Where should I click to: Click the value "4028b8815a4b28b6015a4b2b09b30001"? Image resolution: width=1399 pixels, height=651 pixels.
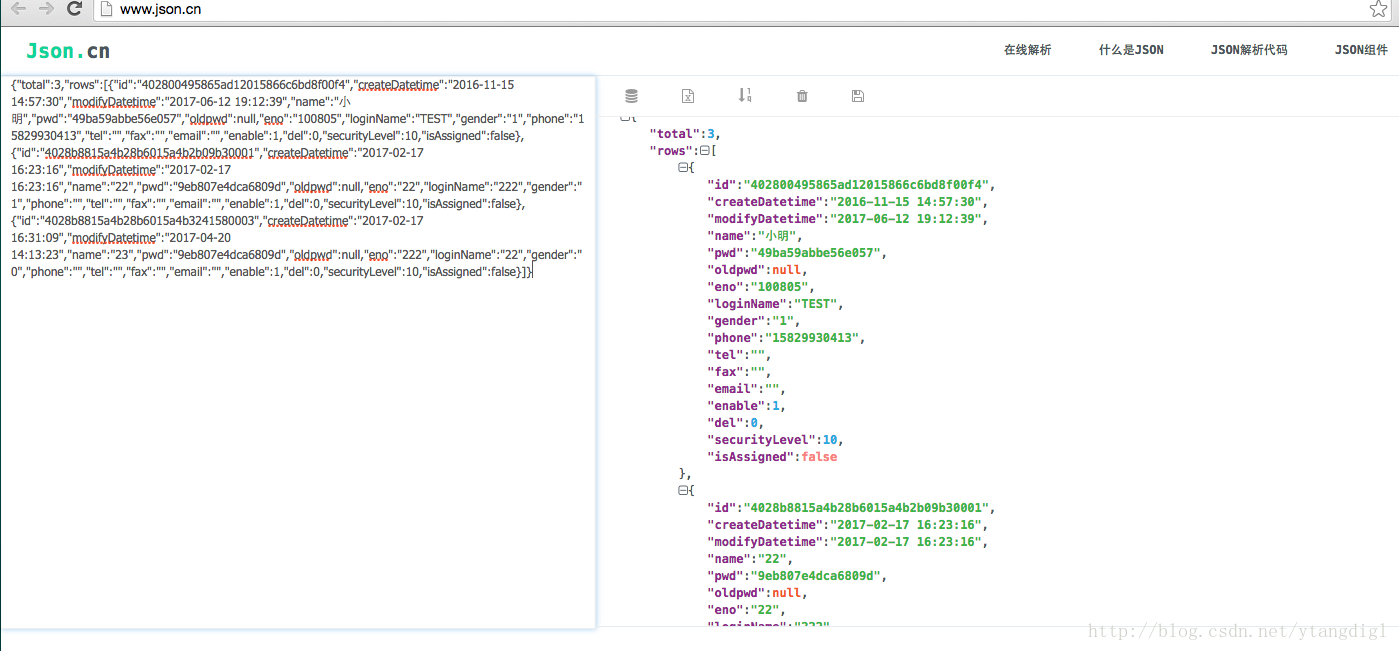pyautogui.click(x=865, y=508)
